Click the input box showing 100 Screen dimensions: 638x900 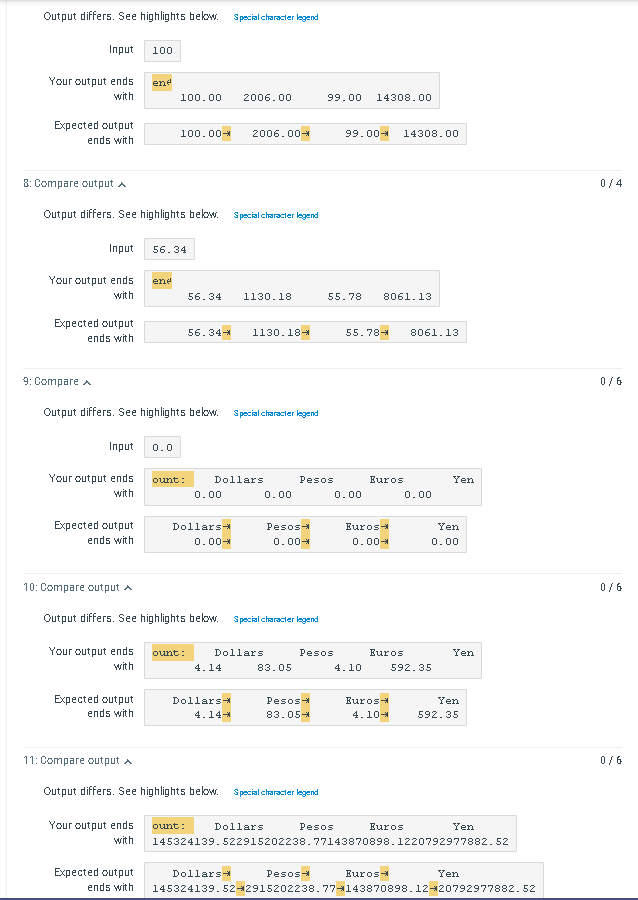coord(162,51)
